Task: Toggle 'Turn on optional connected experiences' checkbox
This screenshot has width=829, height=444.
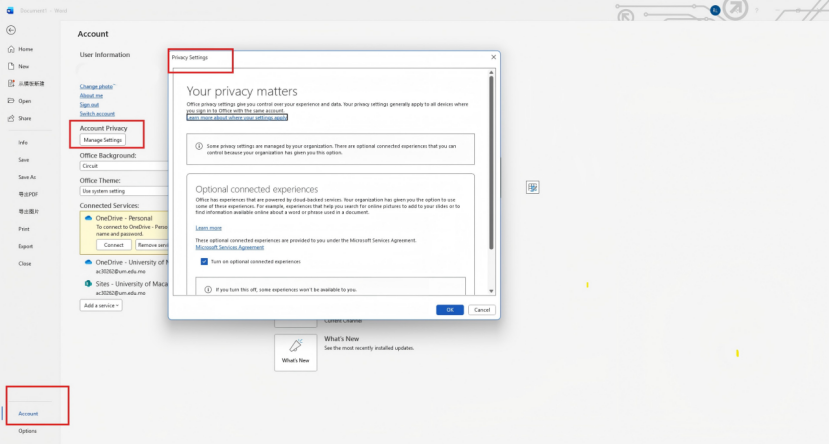Action: pyautogui.click(x=204, y=262)
